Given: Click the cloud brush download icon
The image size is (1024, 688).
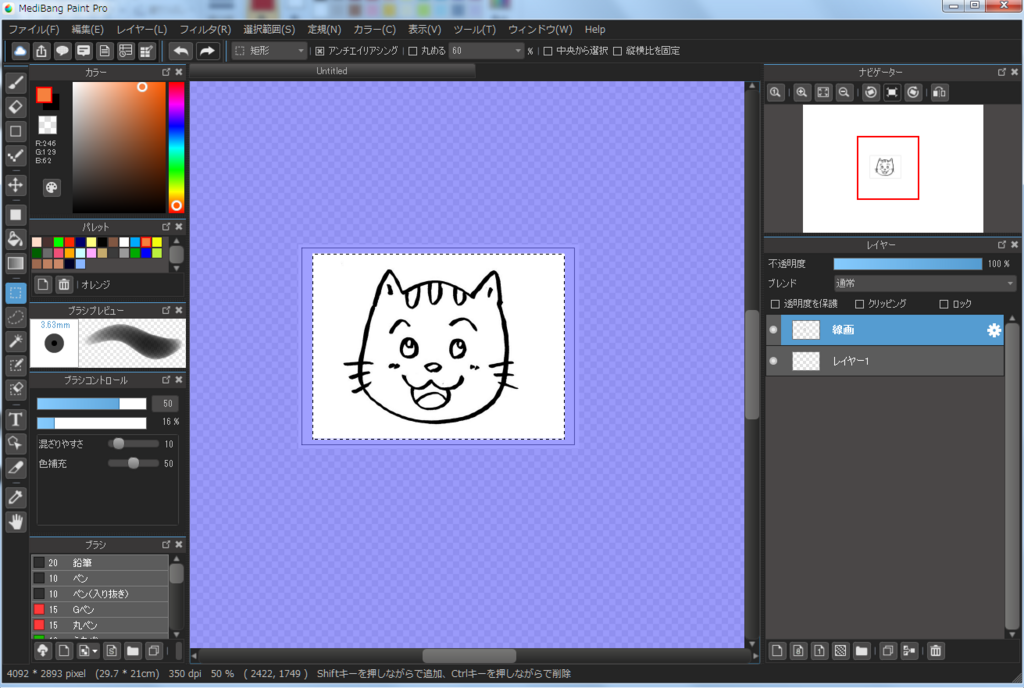Looking at the screenshot, I should point(42,651).
